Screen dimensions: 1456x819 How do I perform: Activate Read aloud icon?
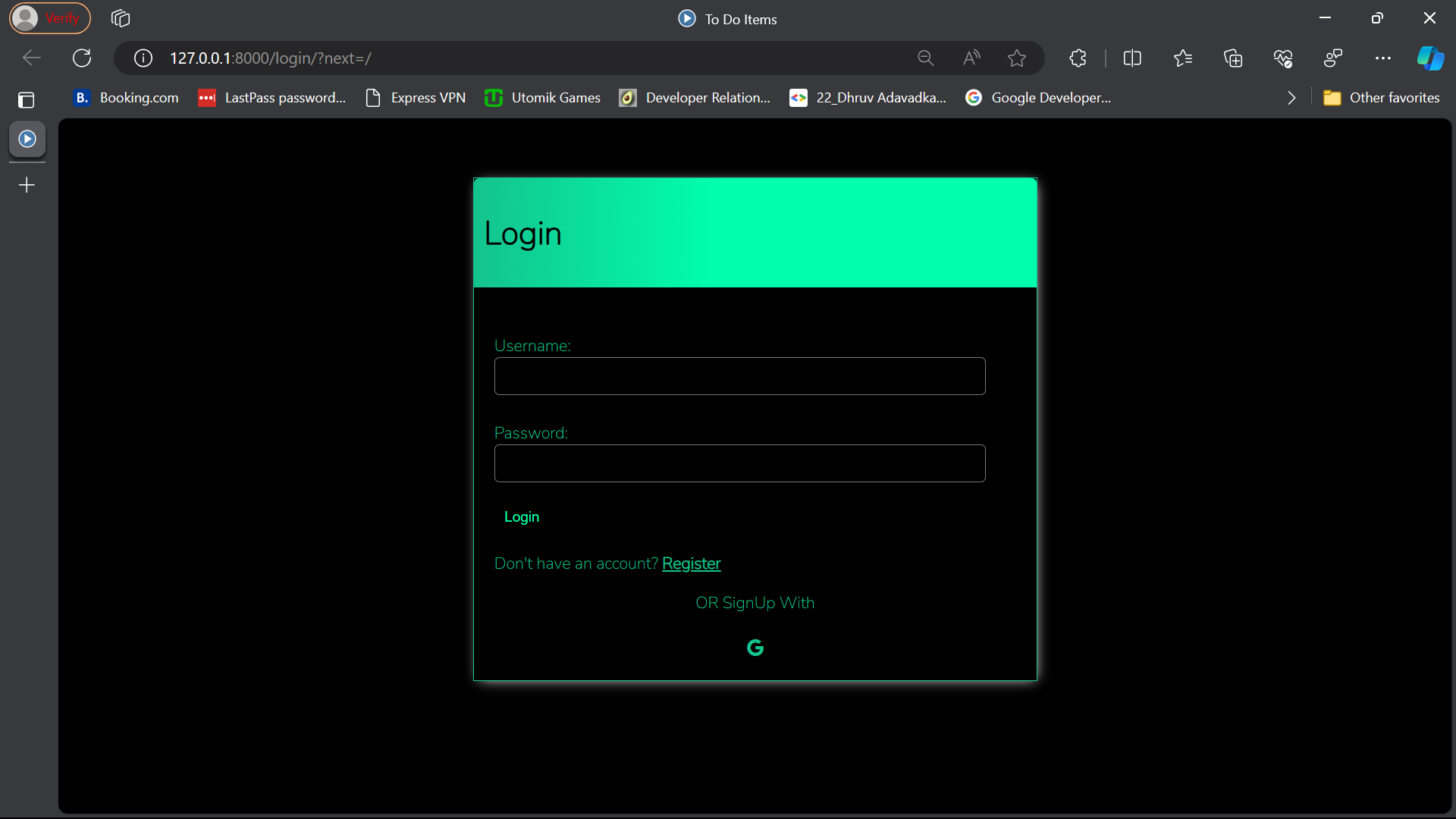point(971,58)
